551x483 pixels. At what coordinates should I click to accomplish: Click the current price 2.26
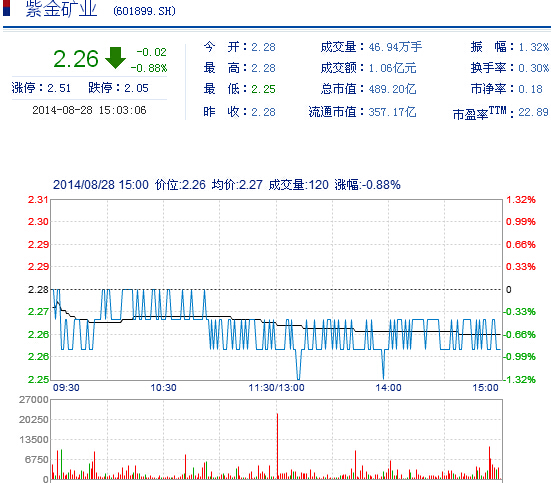76,59
